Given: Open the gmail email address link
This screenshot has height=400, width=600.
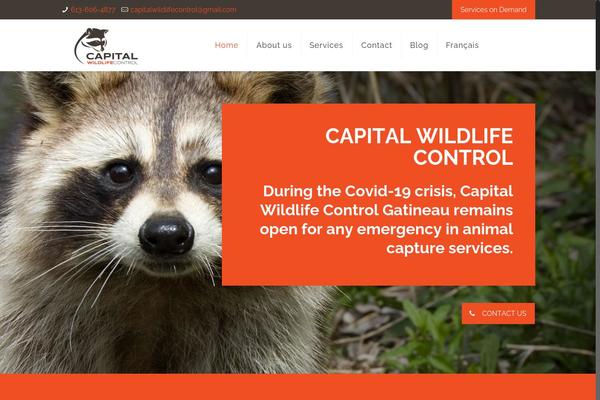Looking at the screenshot, I should 183,10.
